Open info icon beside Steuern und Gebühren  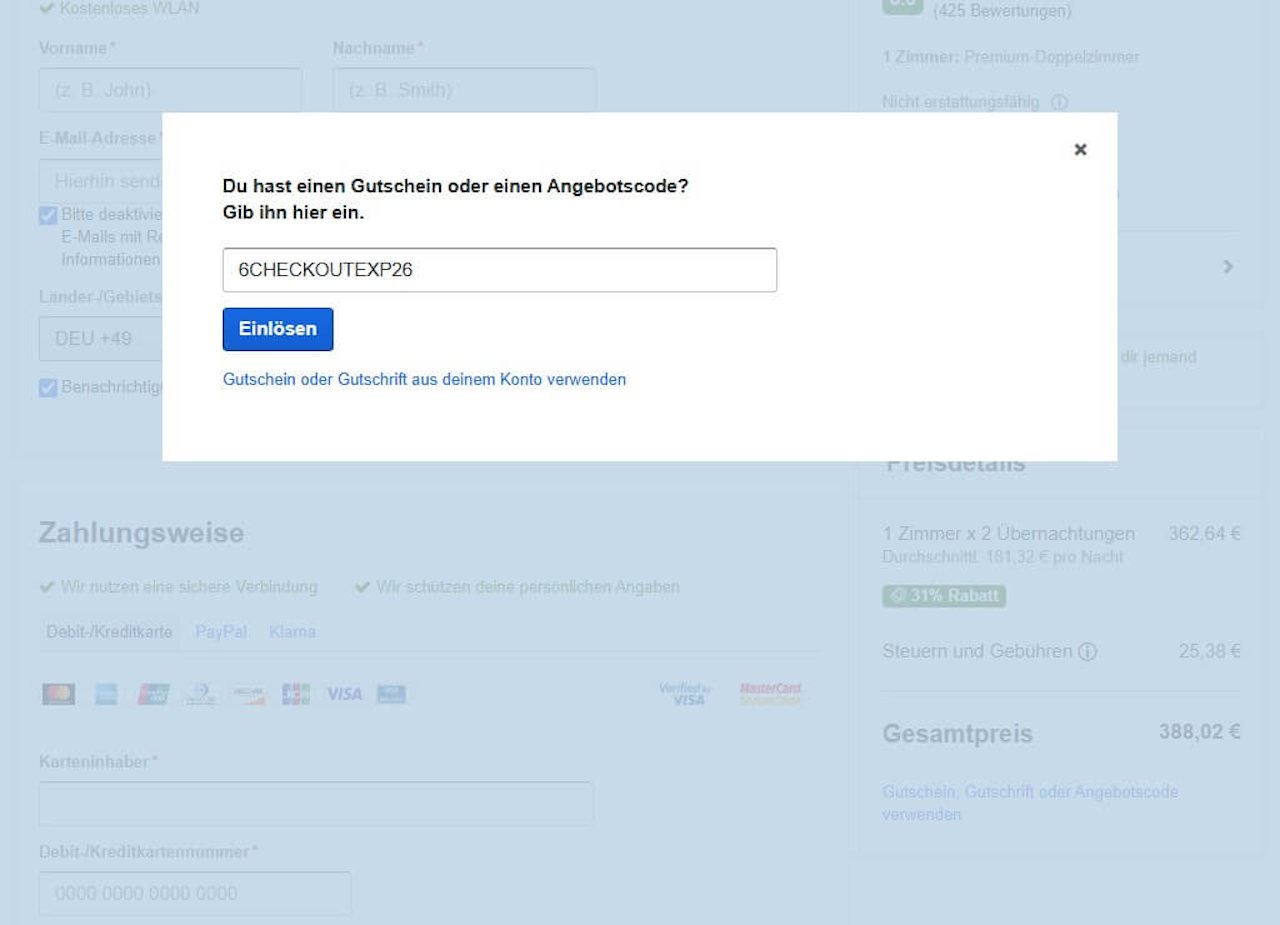pyautogui.click(x=1088, y=652)
